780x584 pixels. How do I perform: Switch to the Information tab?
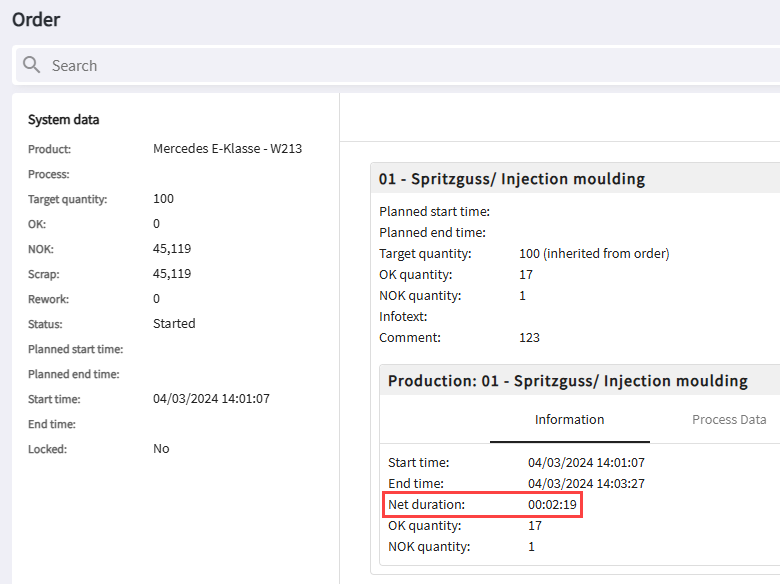569,420
